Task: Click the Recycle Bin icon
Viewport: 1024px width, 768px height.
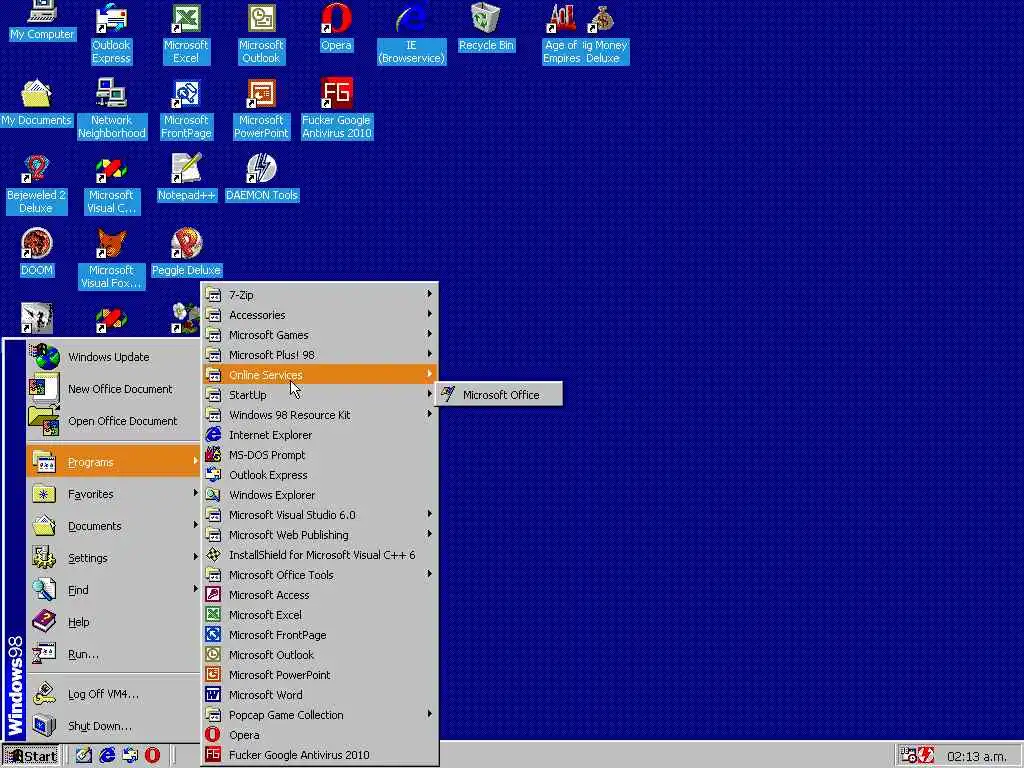Action: (487, 27)
